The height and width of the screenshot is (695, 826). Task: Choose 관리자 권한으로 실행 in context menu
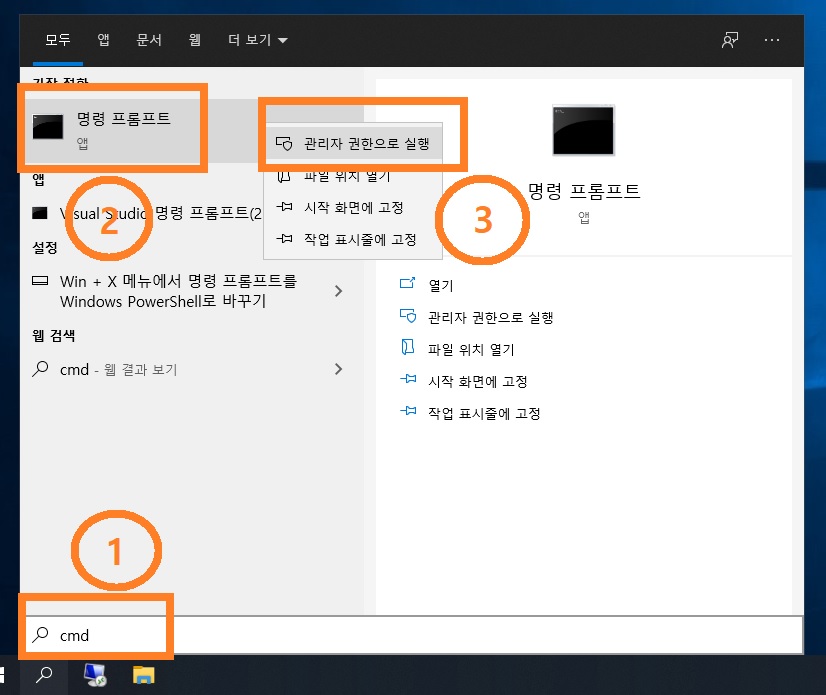(x=353, y=143)
